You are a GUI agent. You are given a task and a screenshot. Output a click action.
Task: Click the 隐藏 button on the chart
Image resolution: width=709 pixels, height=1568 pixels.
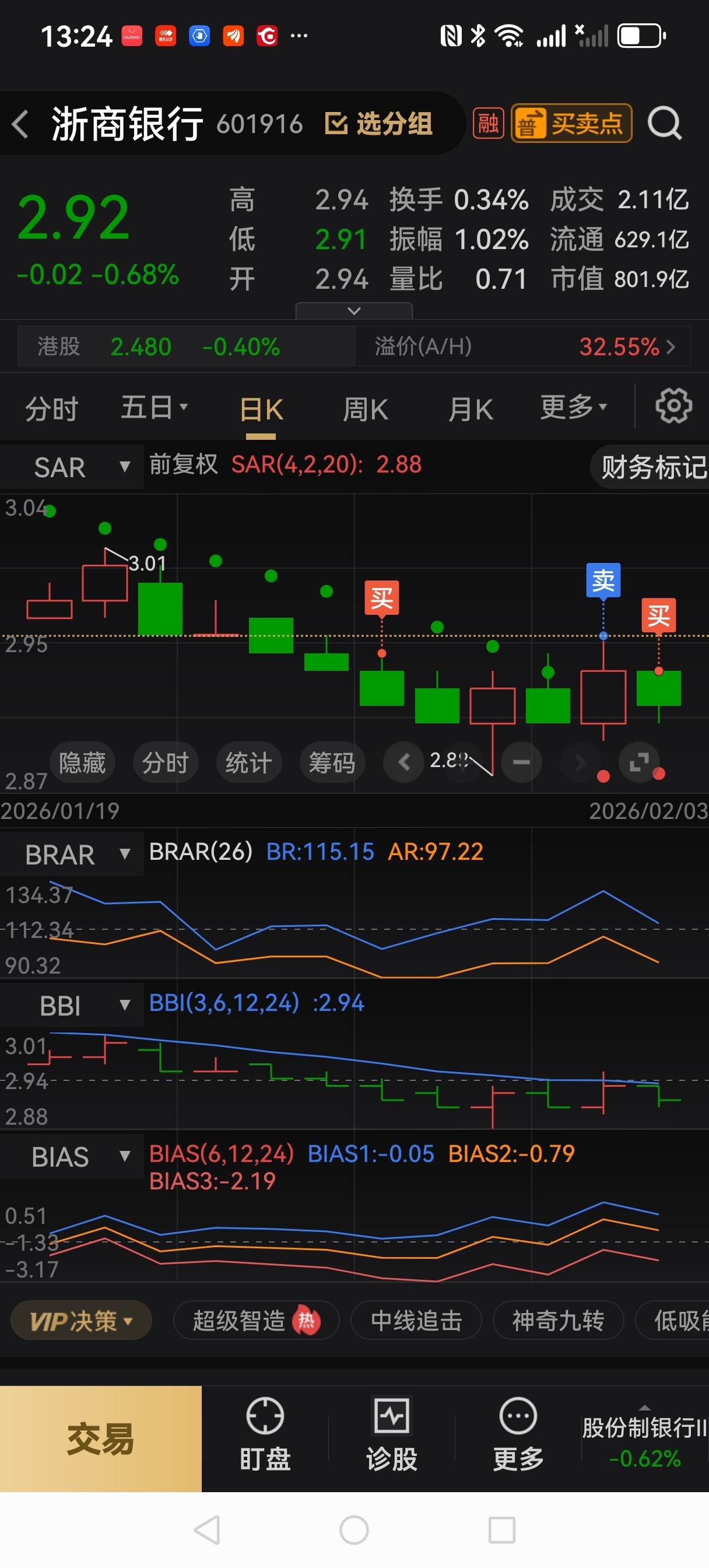82,762
